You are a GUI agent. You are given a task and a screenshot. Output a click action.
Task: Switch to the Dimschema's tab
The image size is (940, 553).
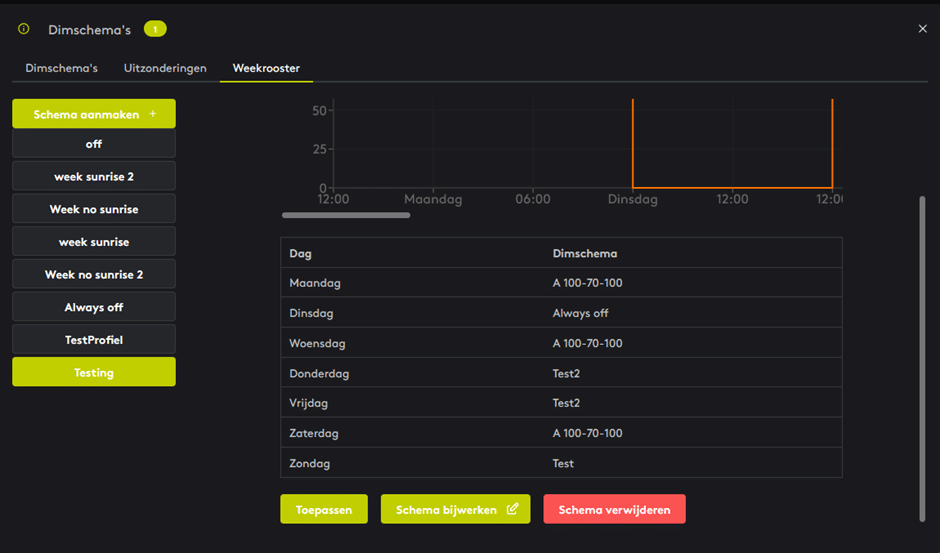point(61,68)
